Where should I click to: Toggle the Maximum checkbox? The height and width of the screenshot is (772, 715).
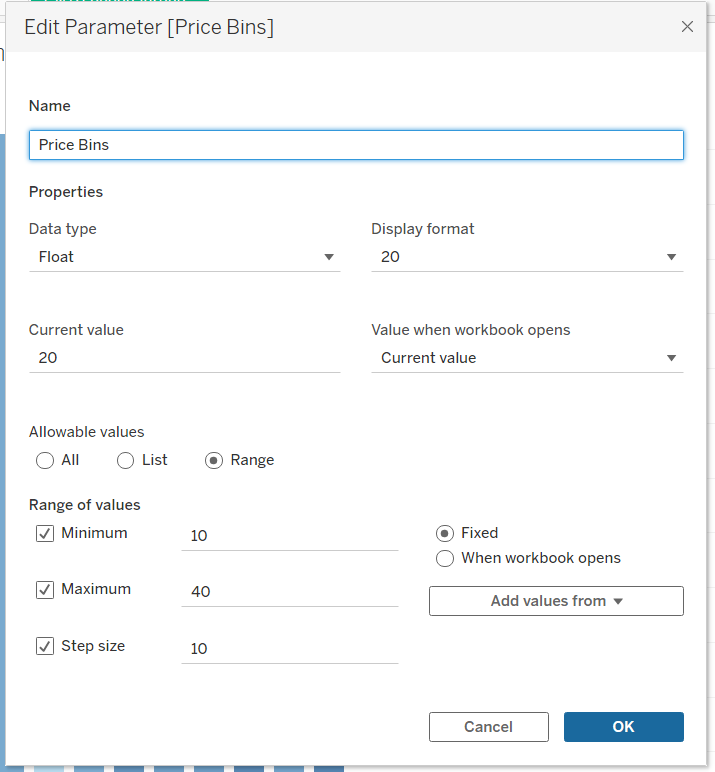[45, 590]
